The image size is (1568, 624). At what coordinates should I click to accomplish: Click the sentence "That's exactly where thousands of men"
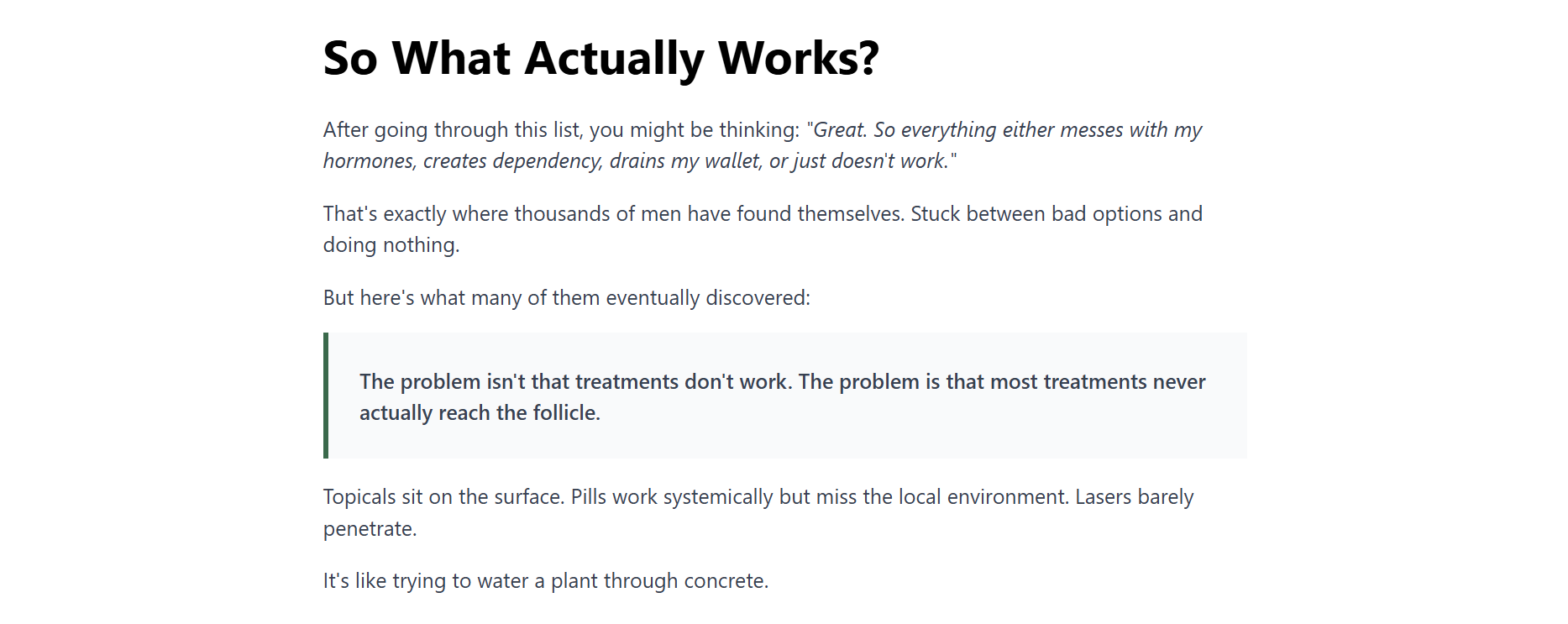click(613, 214)
